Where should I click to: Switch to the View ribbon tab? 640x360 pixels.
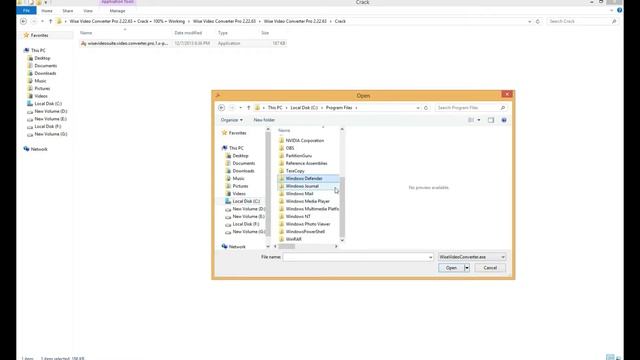[88, 11]
